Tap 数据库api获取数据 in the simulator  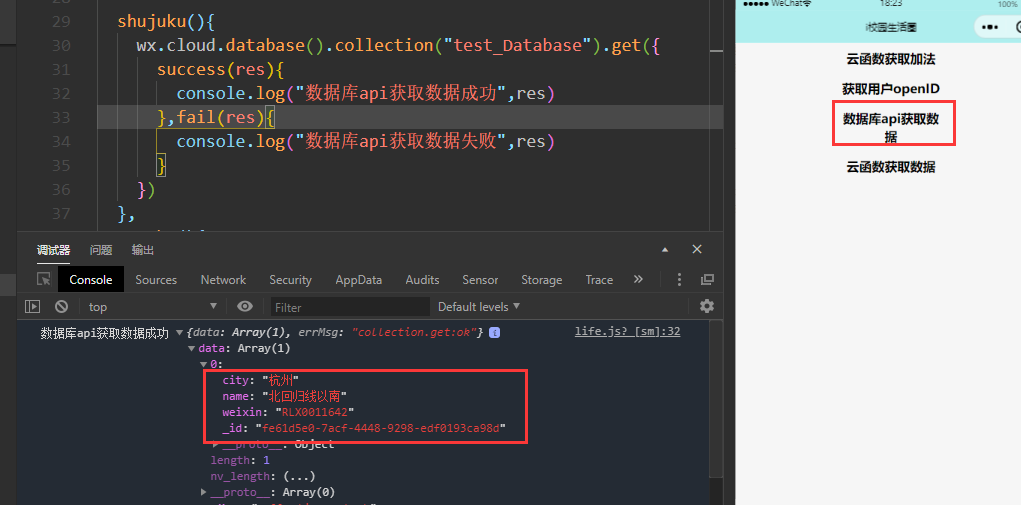[x=891, y=128]
